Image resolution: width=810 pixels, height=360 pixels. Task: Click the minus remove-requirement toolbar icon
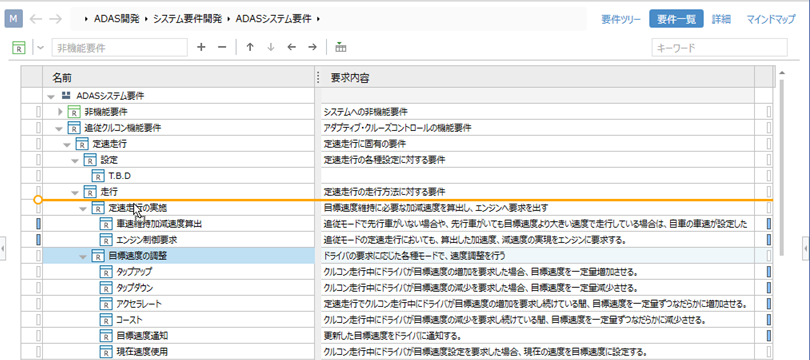coord(222,47)
